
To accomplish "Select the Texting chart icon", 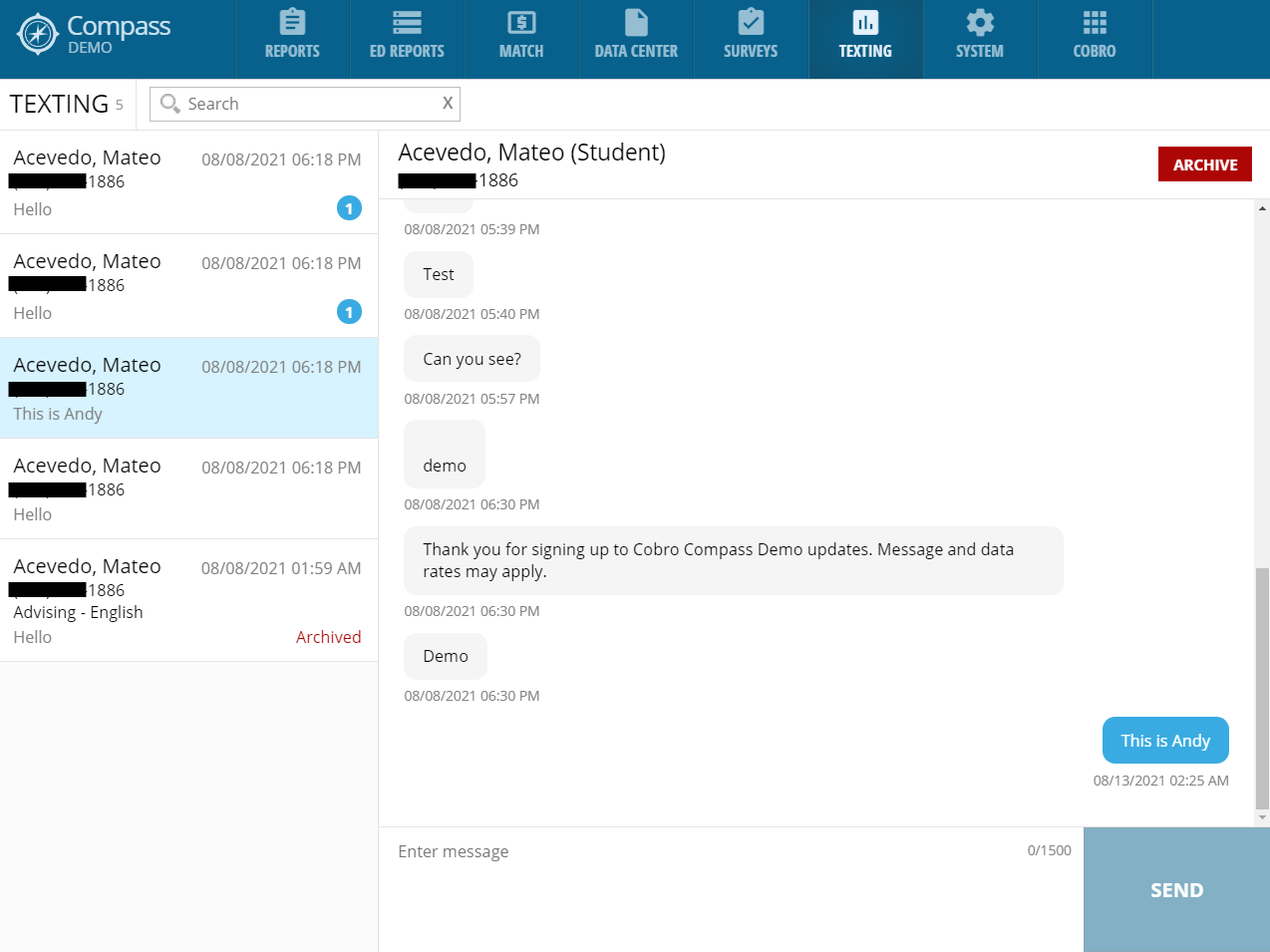I will click(865, 23).
